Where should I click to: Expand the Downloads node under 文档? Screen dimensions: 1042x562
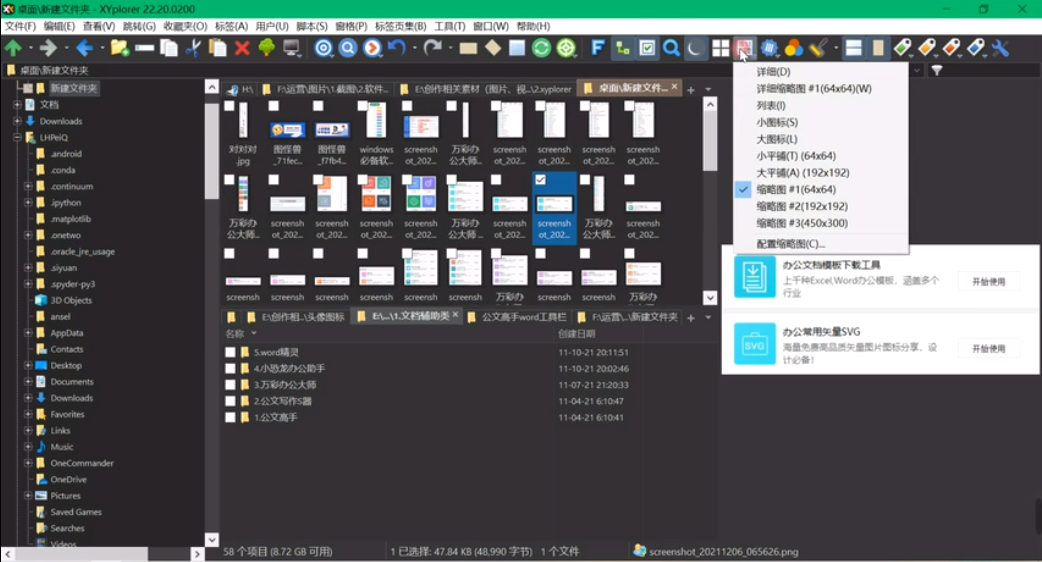click(17, 121)
